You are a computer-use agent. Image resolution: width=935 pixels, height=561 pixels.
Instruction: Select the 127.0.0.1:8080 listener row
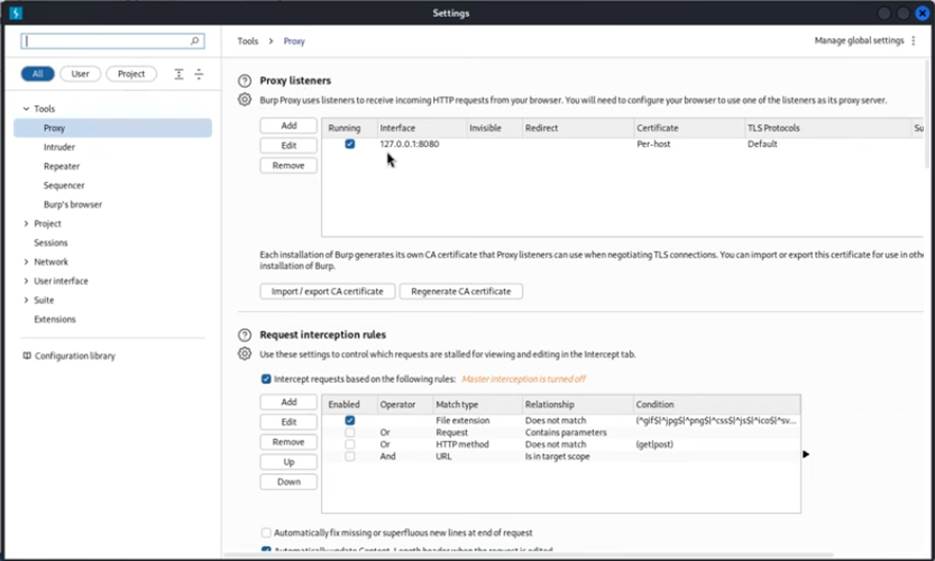[x=623, y=144]
